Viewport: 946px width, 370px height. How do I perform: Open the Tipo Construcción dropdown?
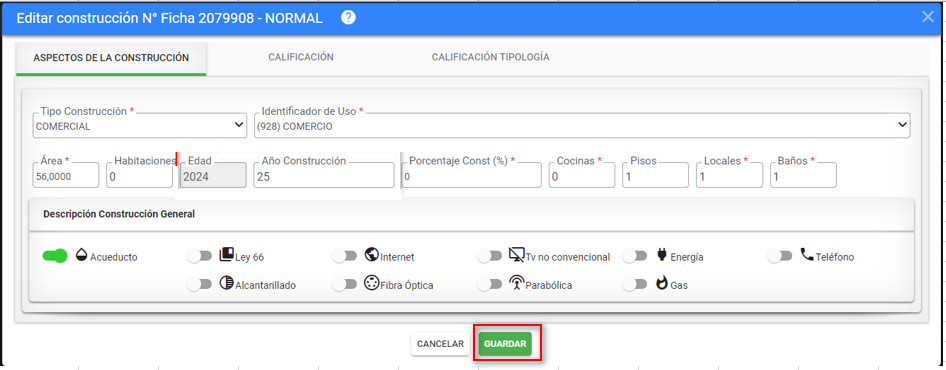pos(140,126)
